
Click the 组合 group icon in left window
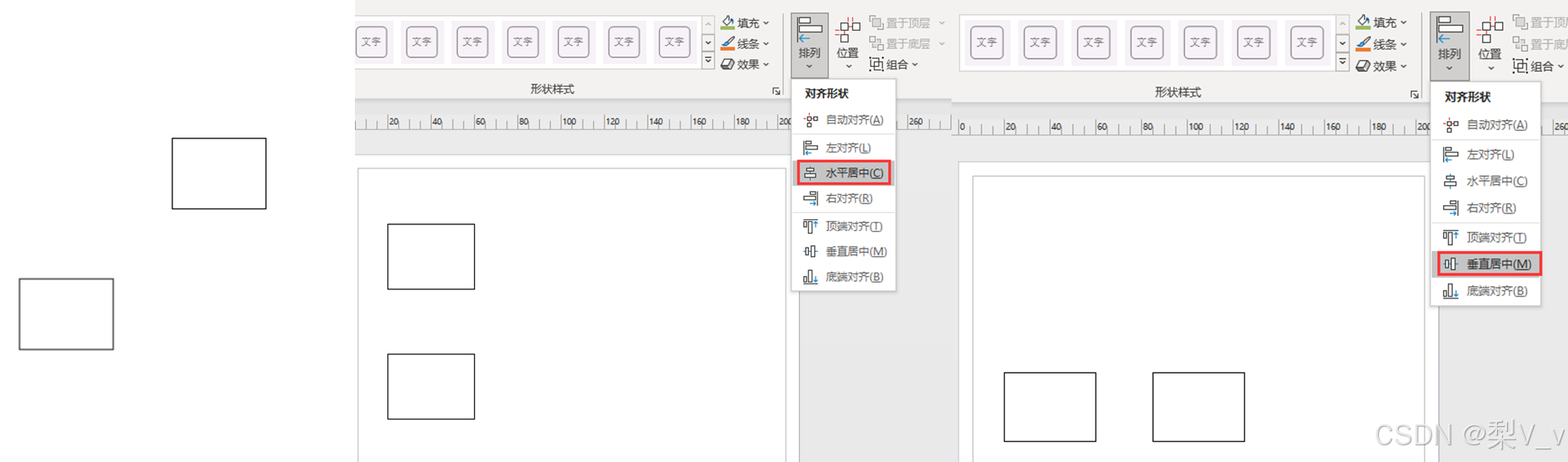(x=876, y=64)
